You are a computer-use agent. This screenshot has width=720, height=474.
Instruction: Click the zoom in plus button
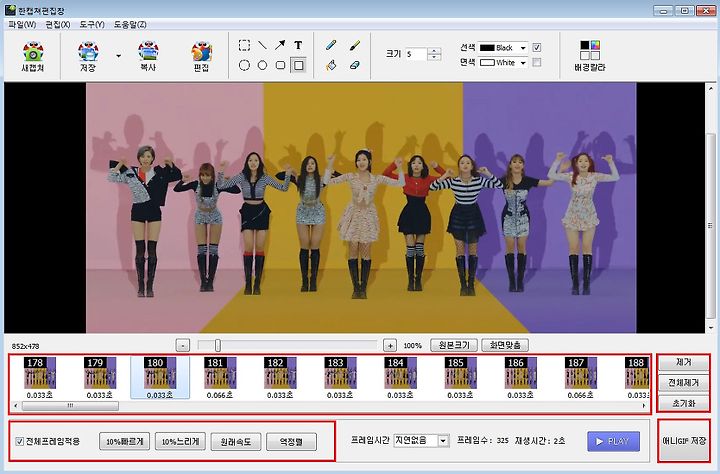(390, 345)
